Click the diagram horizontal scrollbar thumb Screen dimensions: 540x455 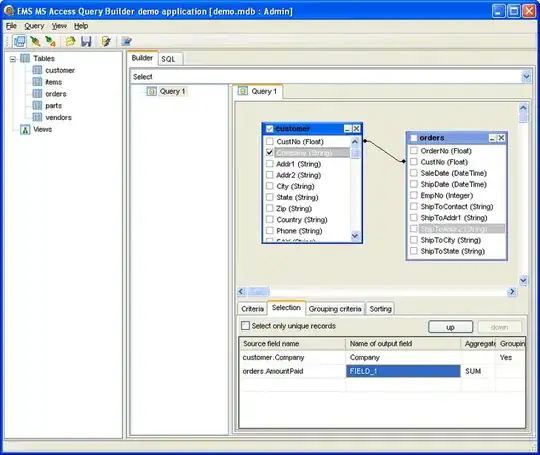[258, 292]
